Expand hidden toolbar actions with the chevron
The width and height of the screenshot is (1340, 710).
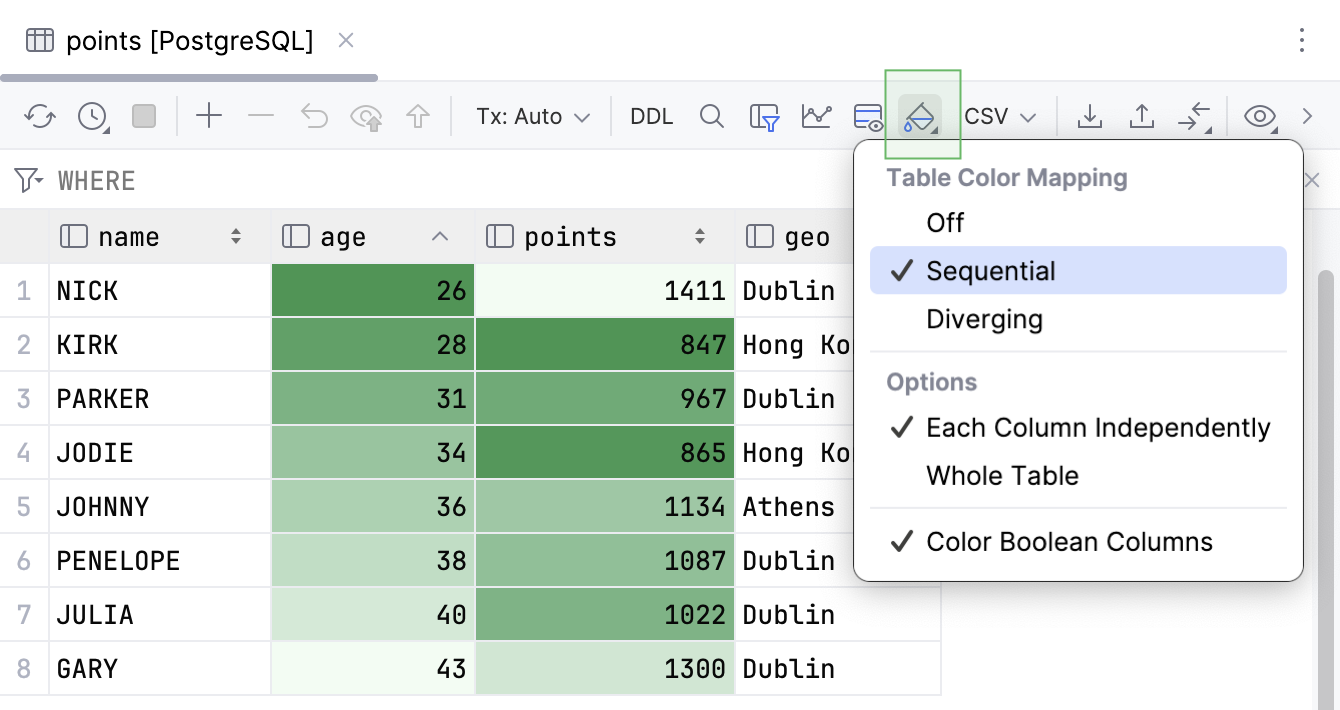(x=1308, y=115)
